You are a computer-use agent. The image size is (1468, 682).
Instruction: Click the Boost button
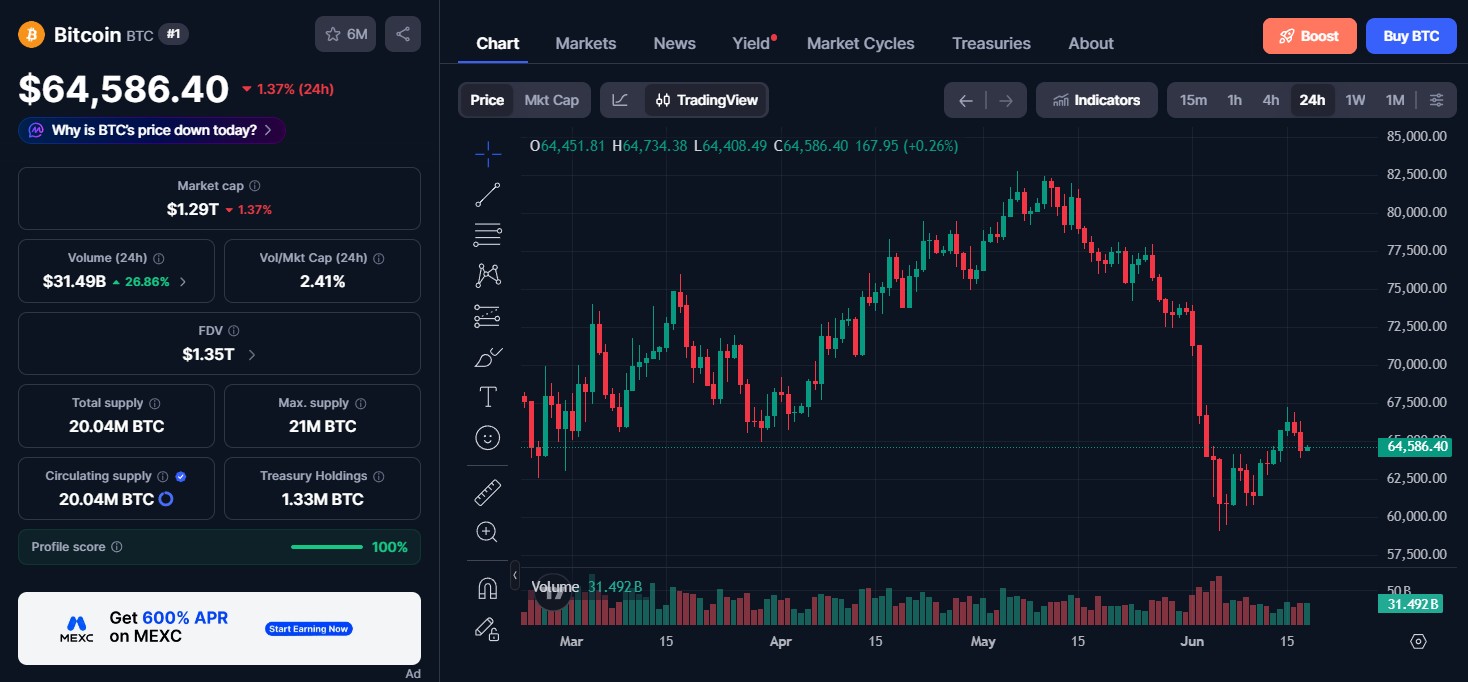1309,36
